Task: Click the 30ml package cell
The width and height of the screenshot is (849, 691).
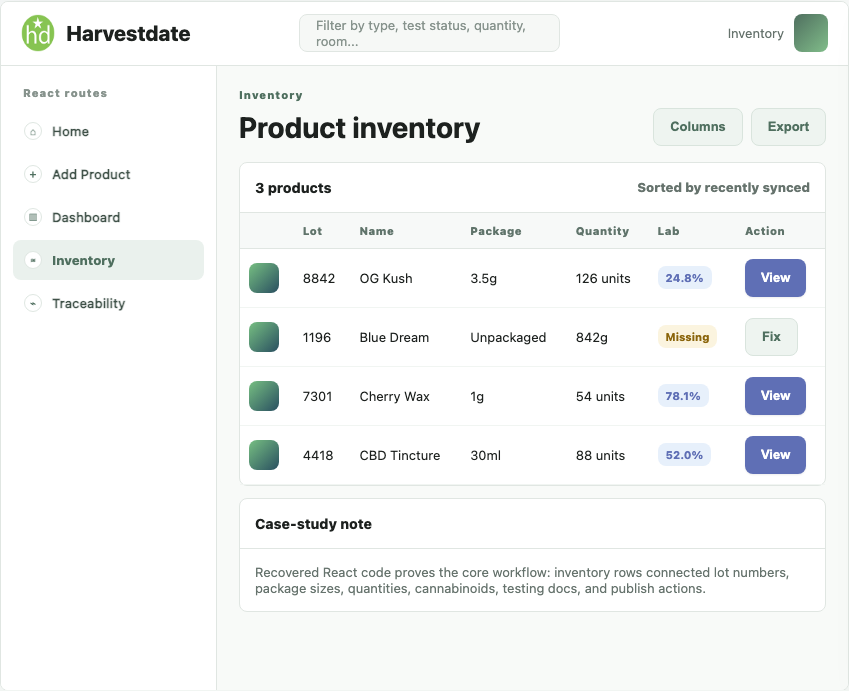Action: [485, 455]
